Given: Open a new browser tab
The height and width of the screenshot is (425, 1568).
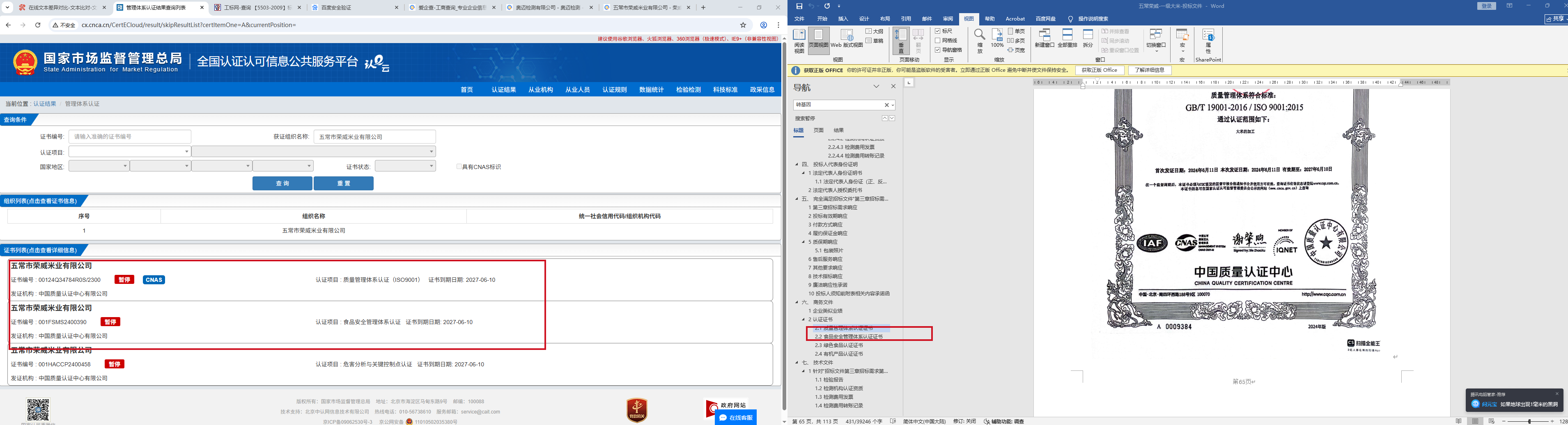Looking at the screenshot, I should click(704, 7).
